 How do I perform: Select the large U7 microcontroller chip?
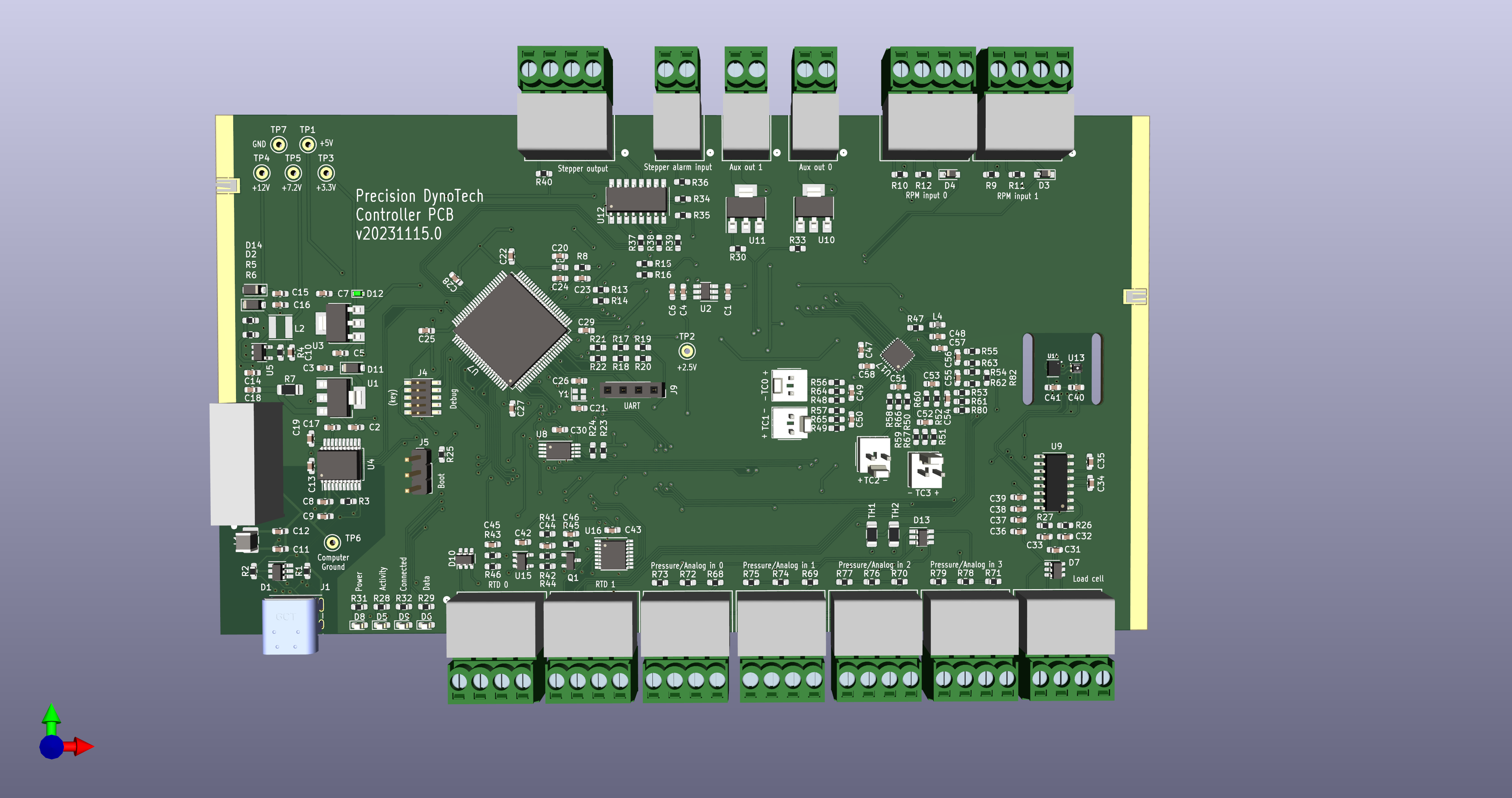coord(511,331)
